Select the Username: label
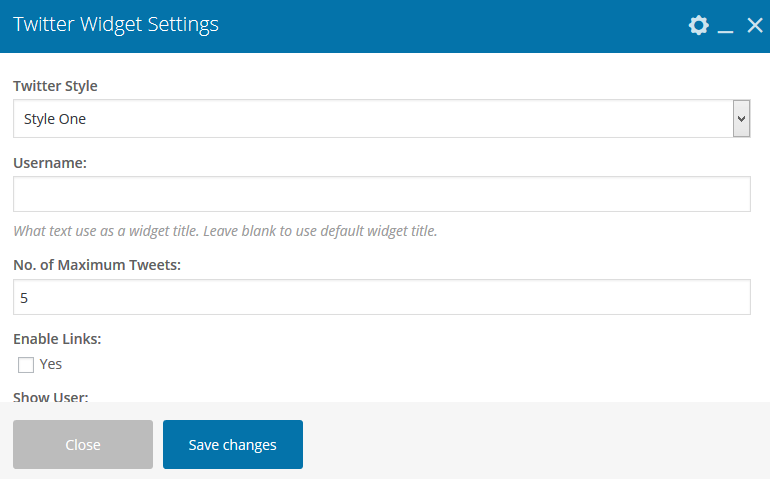Image resolution: width=770 pixels, height=479 pixels. click(x=50, y=161)
